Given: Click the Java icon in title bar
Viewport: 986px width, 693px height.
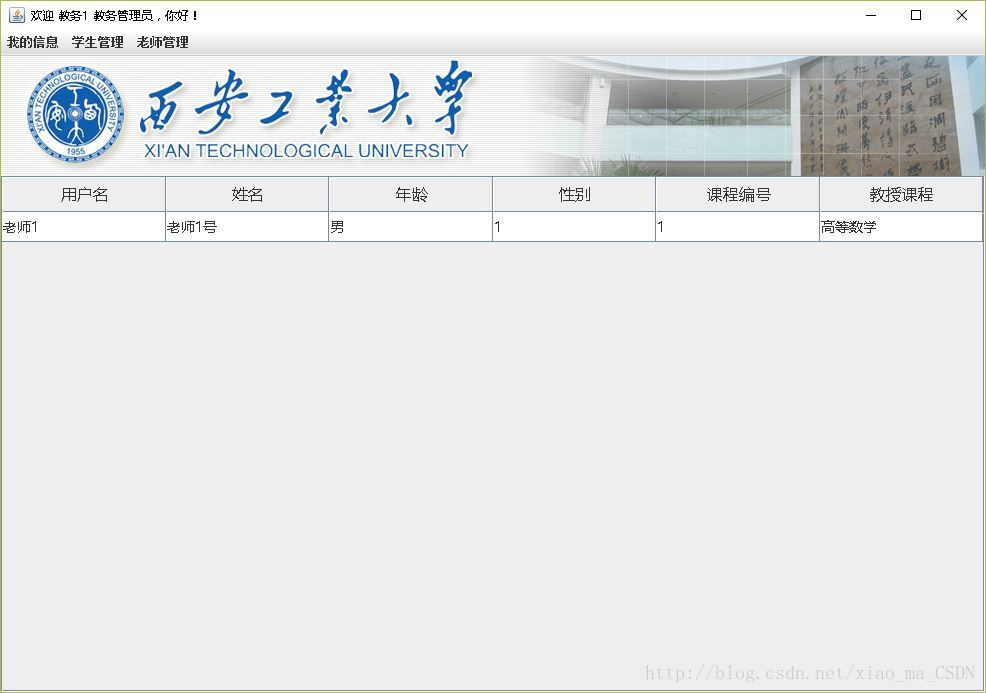Looking at the screenshot, I should 16,15.
